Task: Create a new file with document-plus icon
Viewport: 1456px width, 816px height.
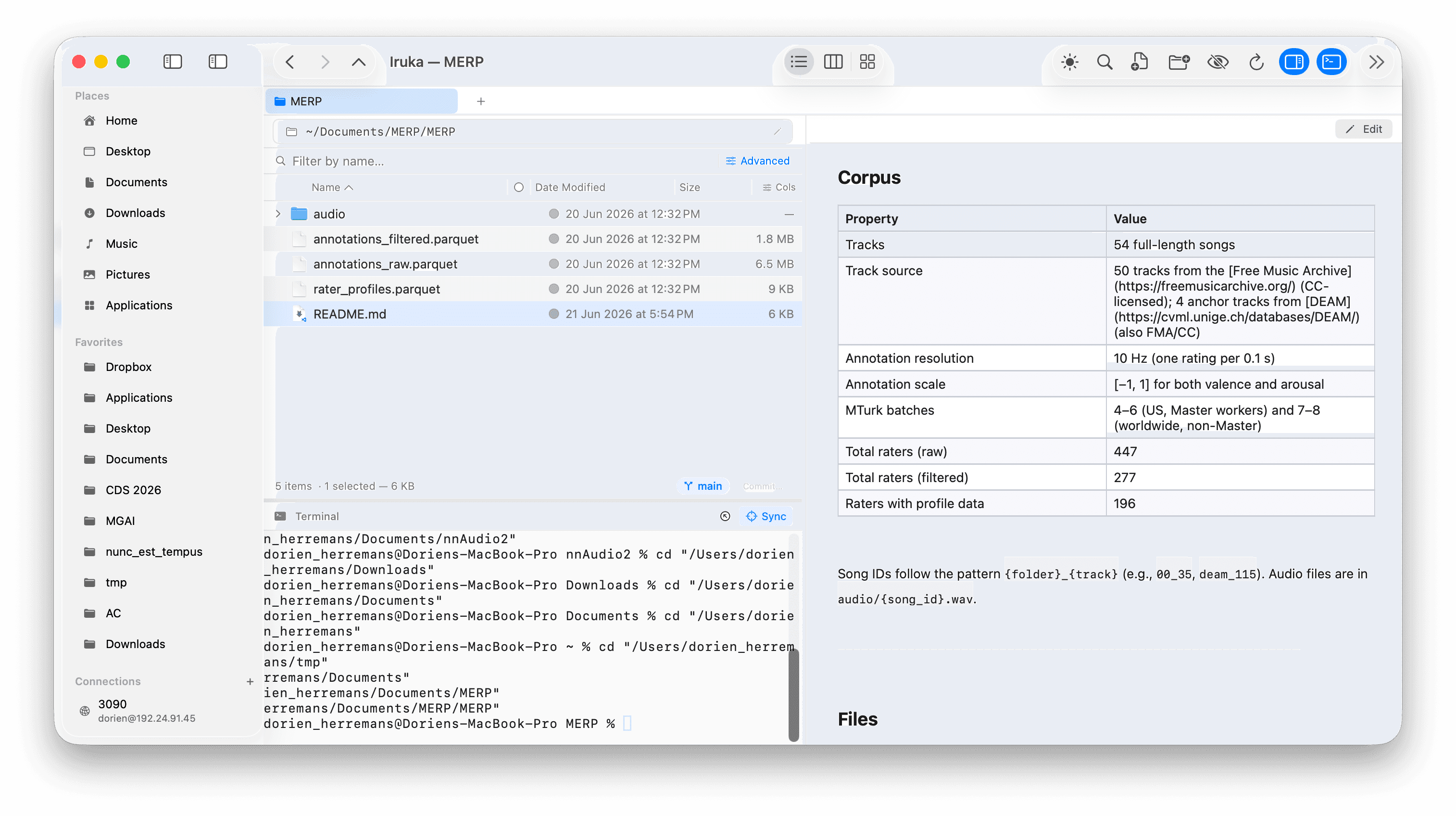Action: (x=1140, y=62)
